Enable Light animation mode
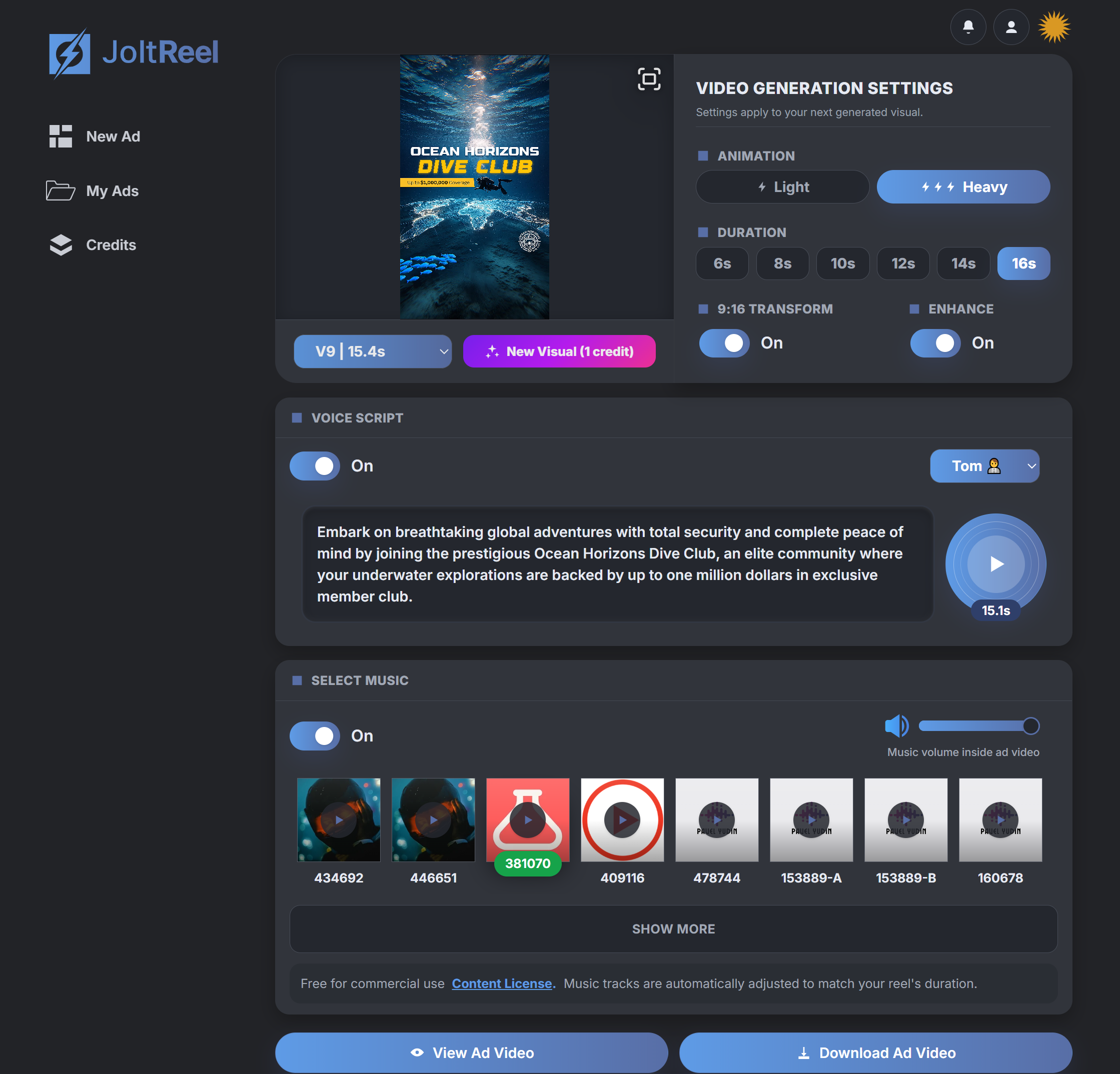The width and height of the screenshot is (1120, 1074). tap(782, 187)
